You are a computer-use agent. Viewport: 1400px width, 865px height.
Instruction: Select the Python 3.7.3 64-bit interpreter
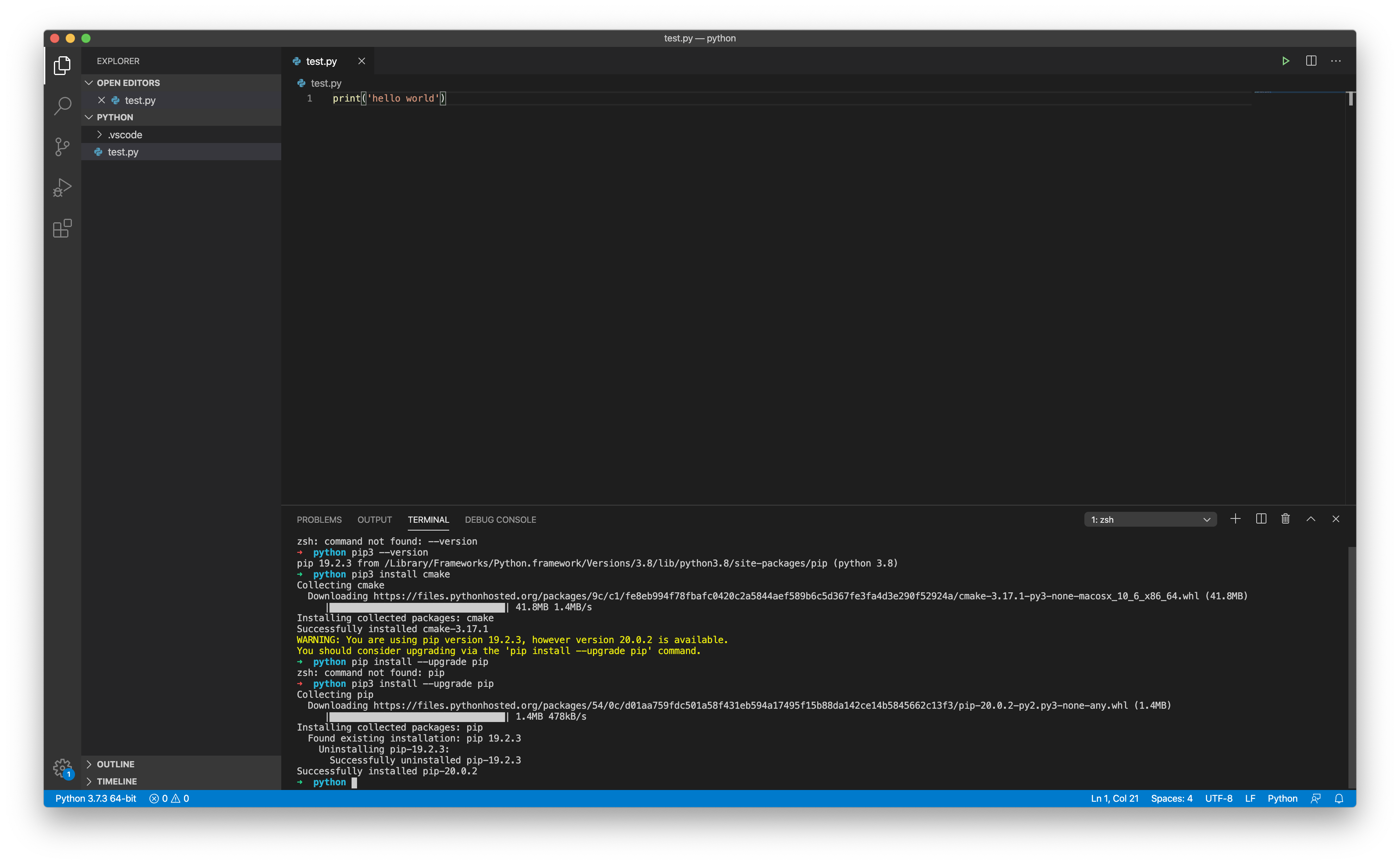point(95,799)
